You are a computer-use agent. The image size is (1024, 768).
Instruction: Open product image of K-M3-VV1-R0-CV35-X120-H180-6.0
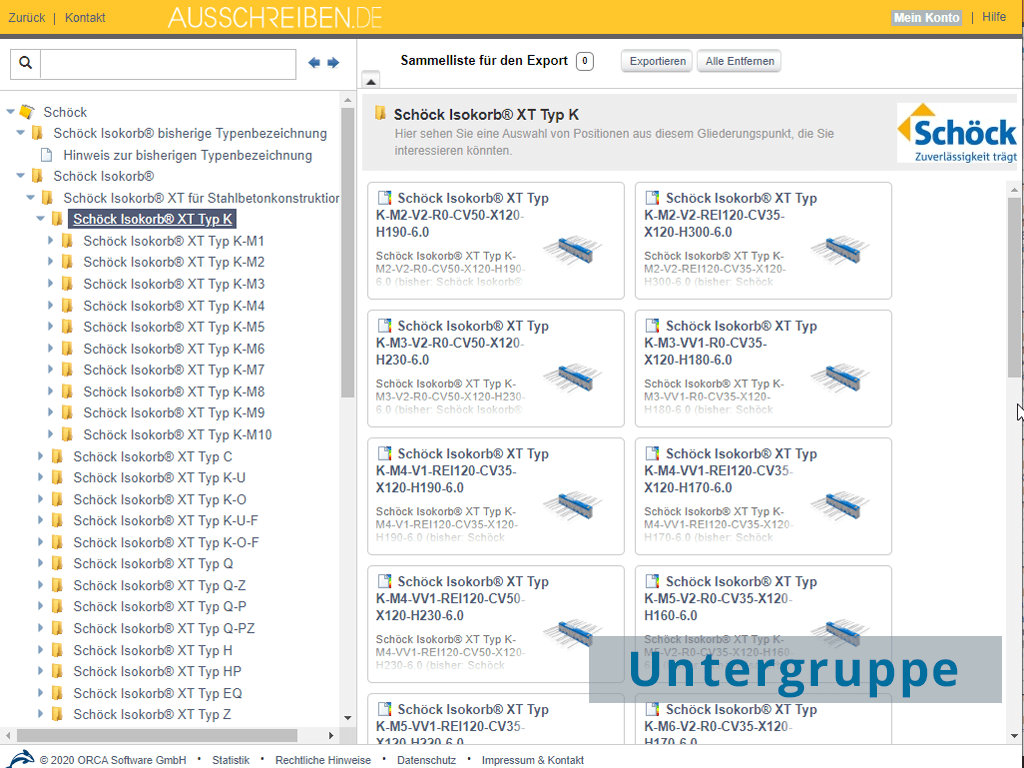840,377
